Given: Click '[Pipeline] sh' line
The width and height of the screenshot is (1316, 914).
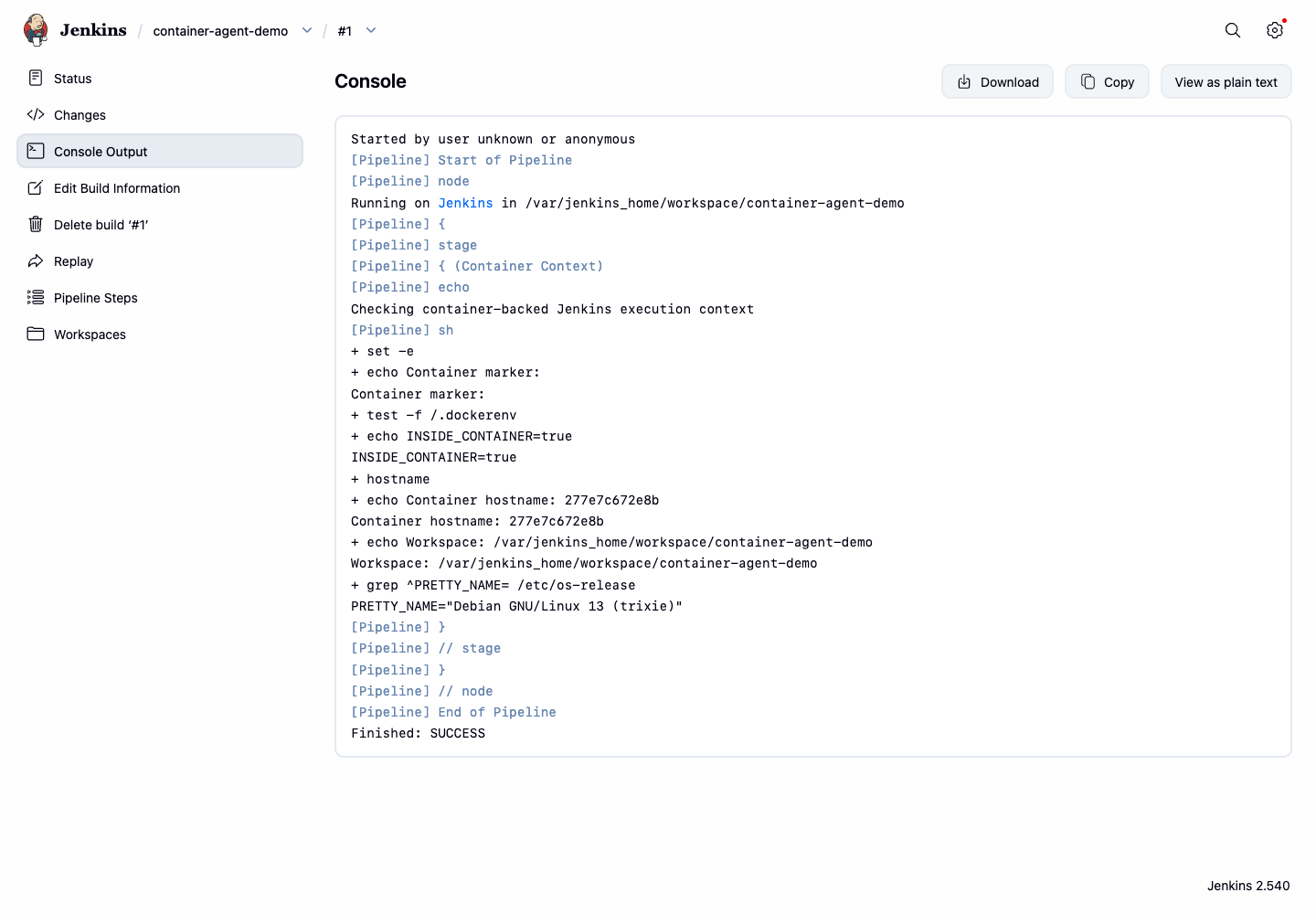Looking at the screenshot, I should (x=402, y=330).
